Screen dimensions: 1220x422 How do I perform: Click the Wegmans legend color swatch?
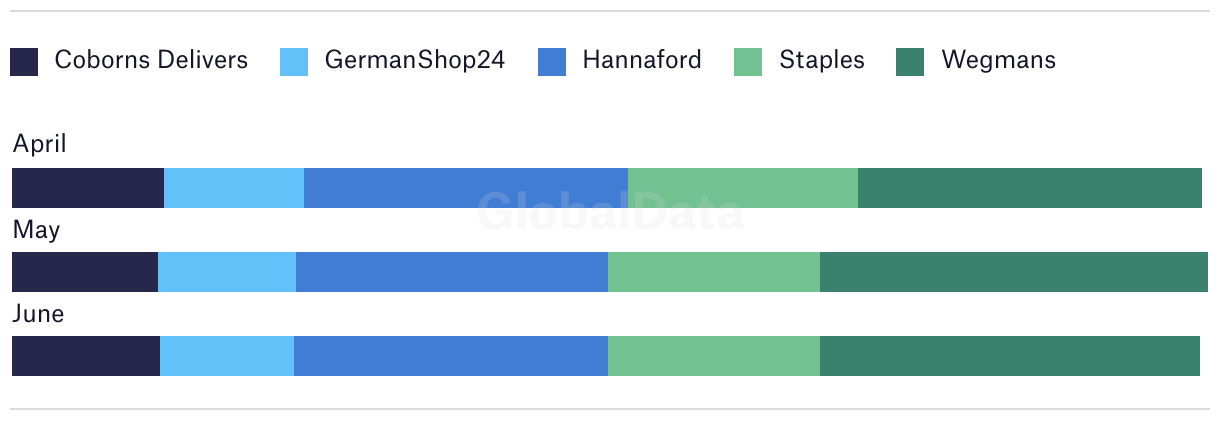click(910, 62)
